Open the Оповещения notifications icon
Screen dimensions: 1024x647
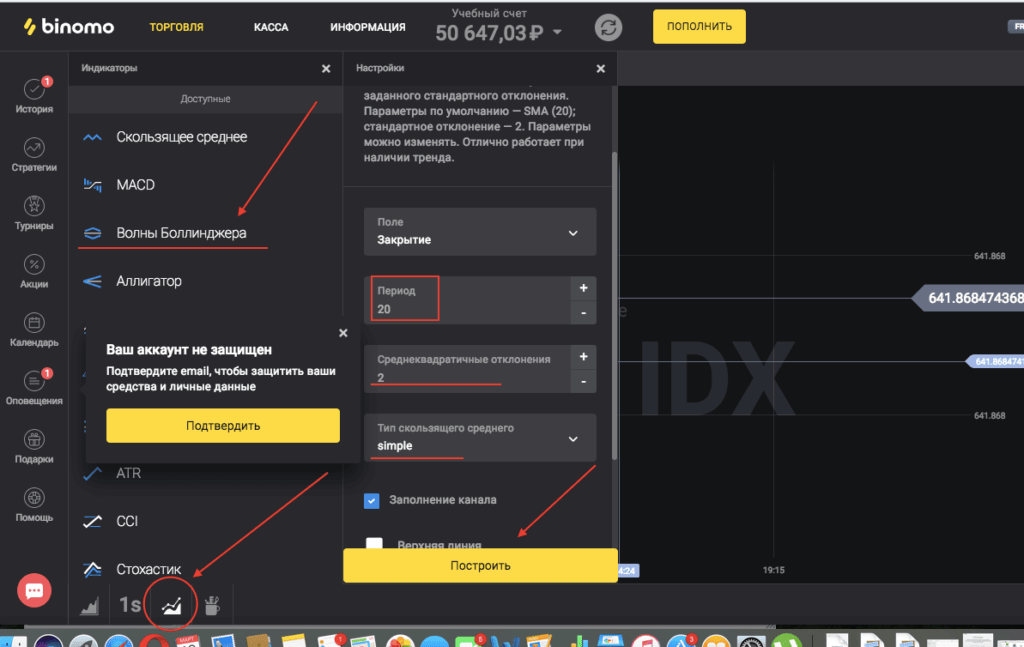34,381
